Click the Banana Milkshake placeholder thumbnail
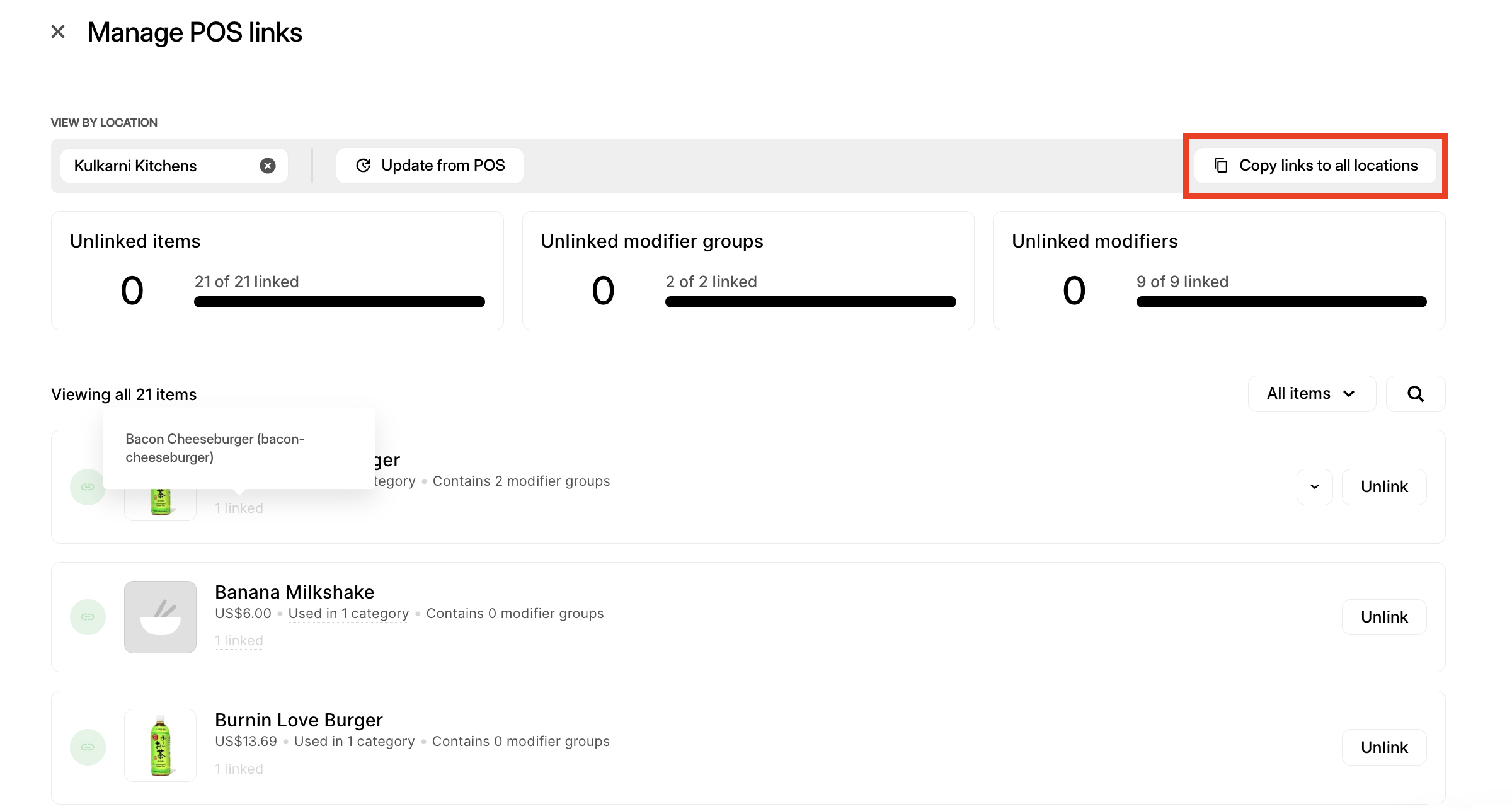Viewport: 1512px width, 809px height. [x=160, y=617]
